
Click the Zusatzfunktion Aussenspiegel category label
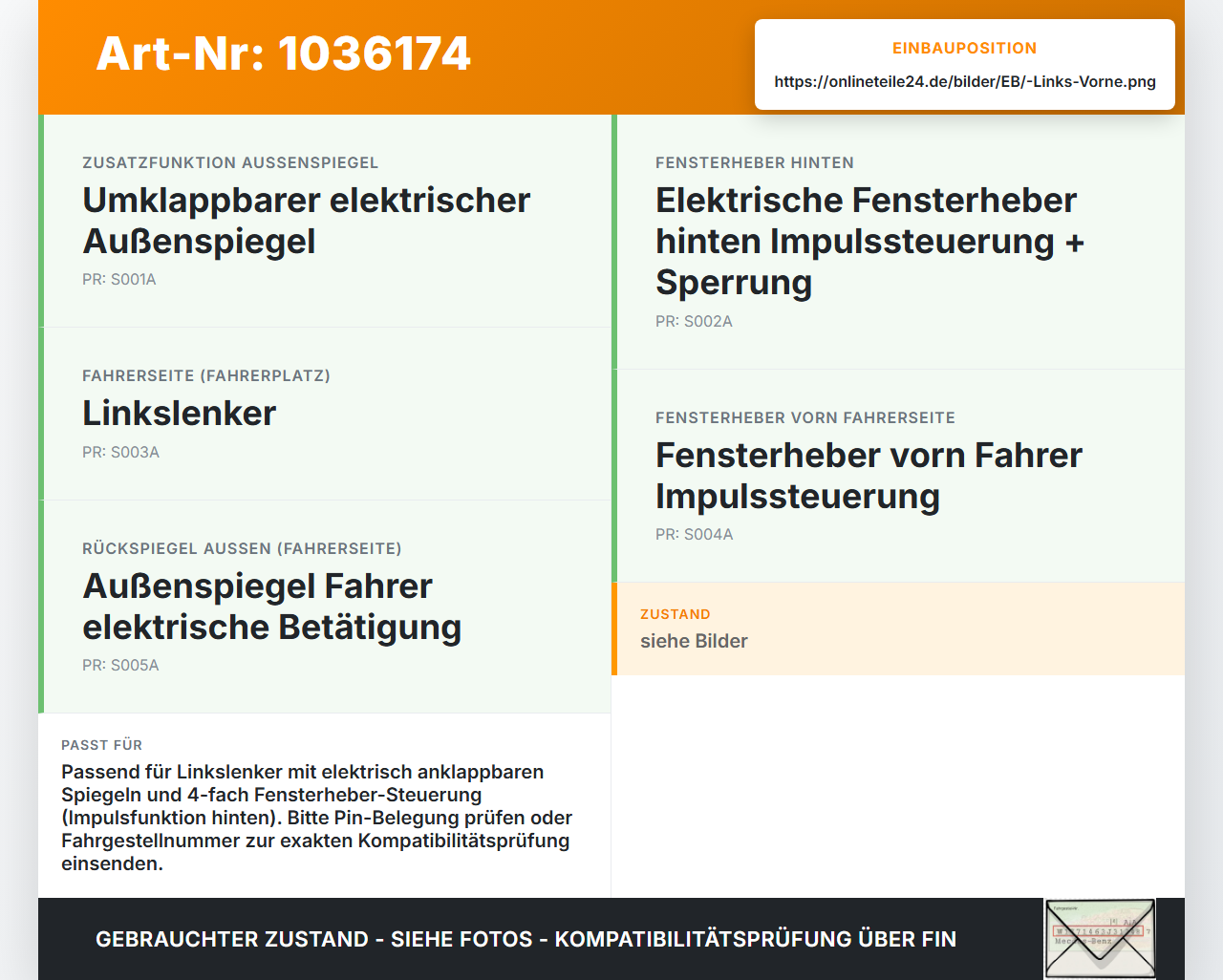[x=230, y=163]
